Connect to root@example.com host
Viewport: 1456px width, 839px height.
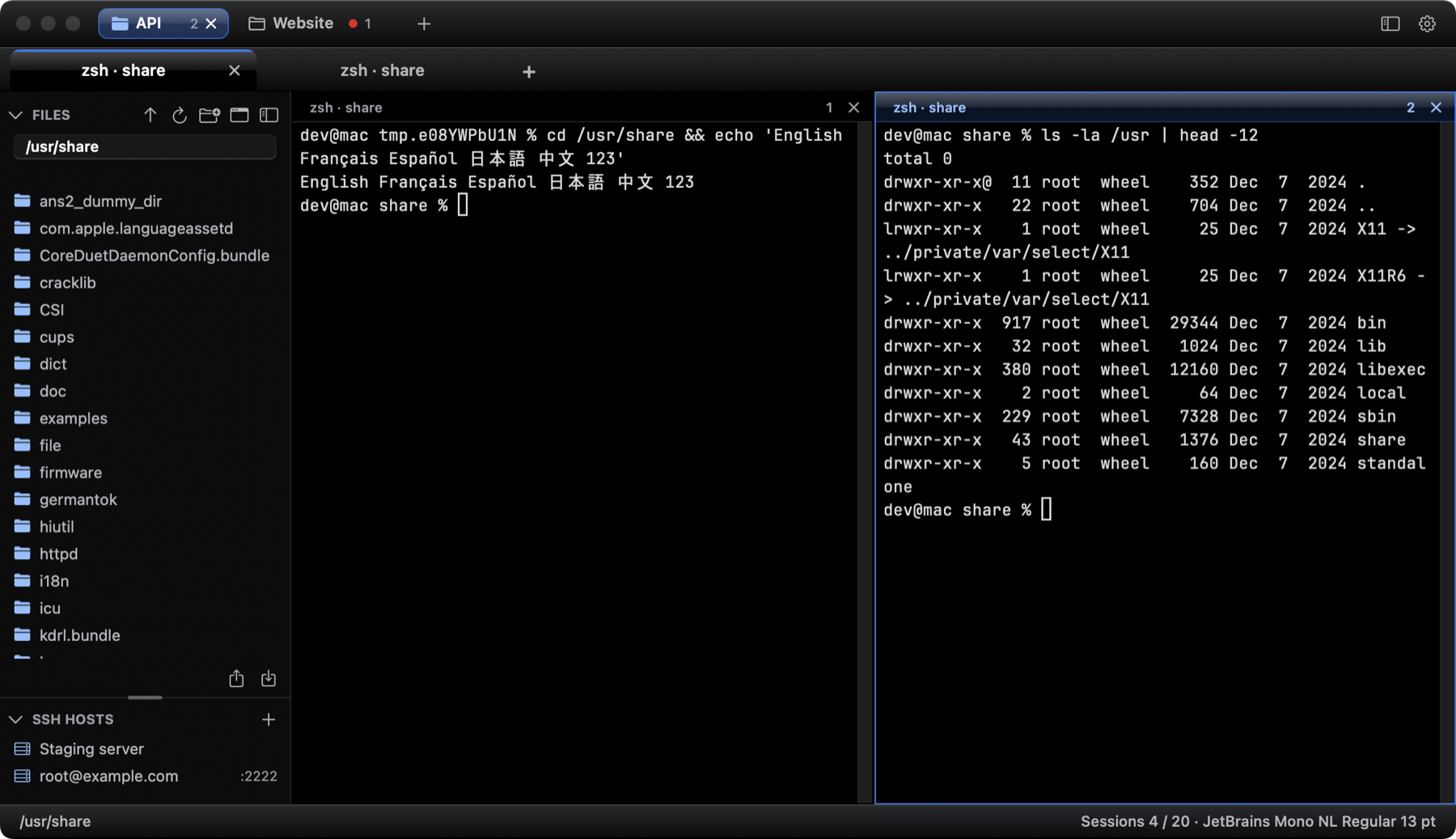[x=145, y=776]
